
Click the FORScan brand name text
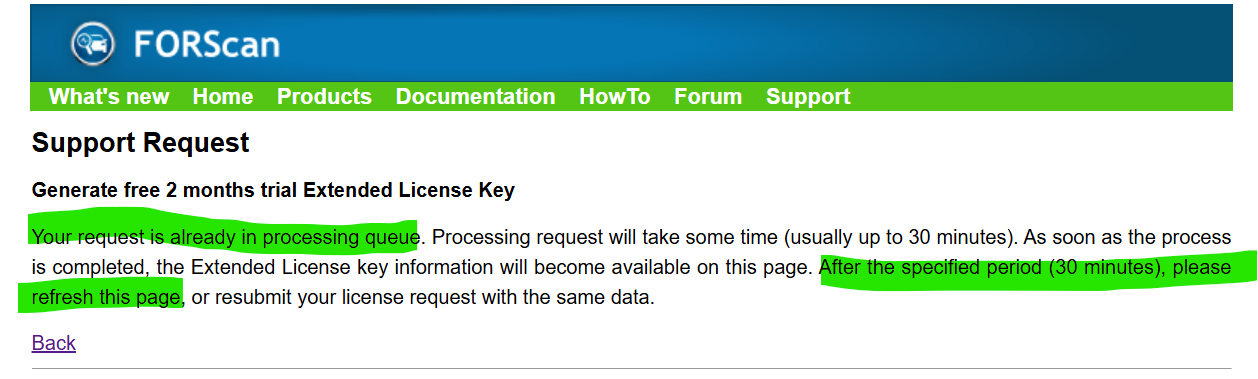click(x=207, y=45)
